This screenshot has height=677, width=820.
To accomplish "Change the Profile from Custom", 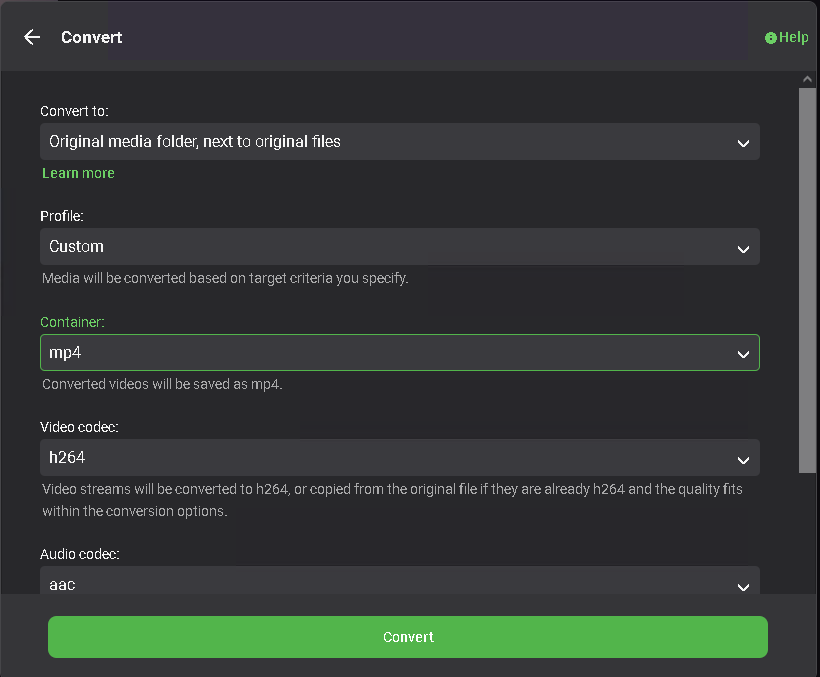I will tap(400, 247).
